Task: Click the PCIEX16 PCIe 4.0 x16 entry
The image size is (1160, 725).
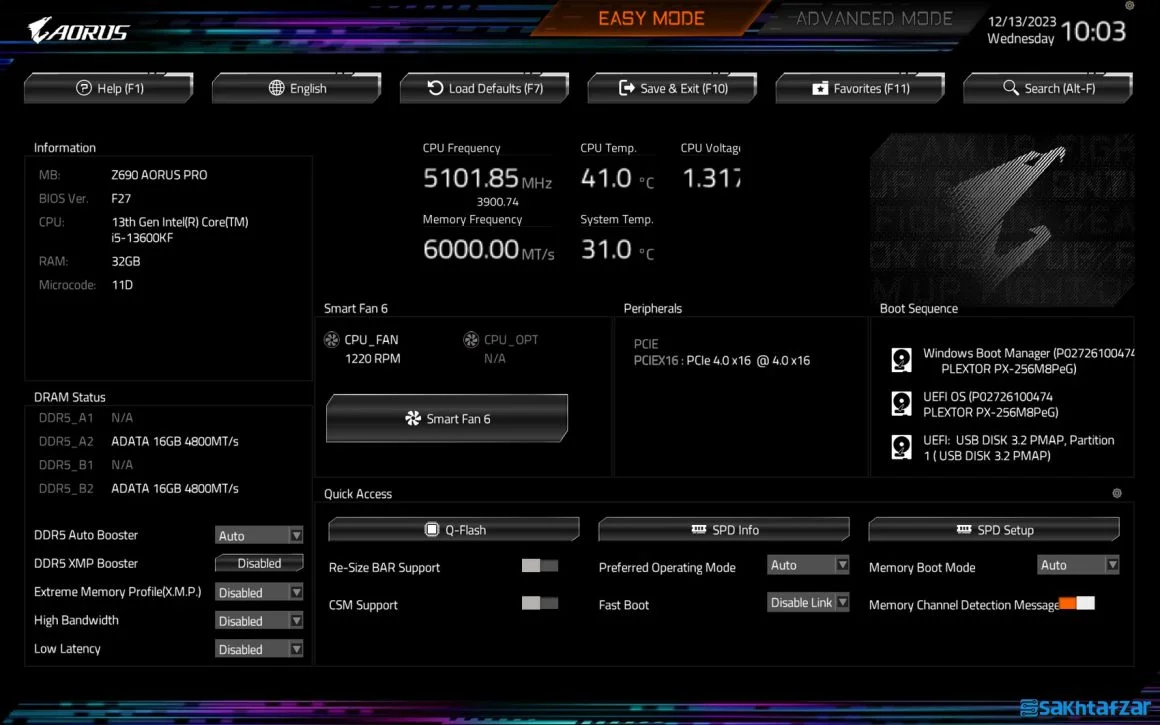Action: coord(721,360)
